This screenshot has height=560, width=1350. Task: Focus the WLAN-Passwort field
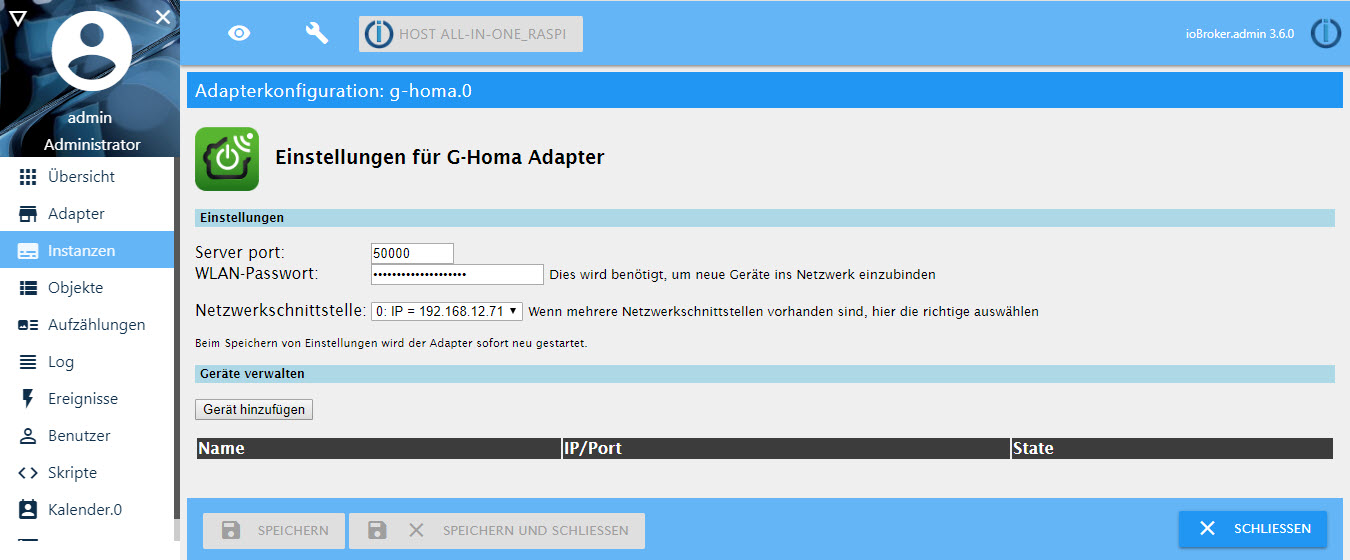tap(457, 274)
